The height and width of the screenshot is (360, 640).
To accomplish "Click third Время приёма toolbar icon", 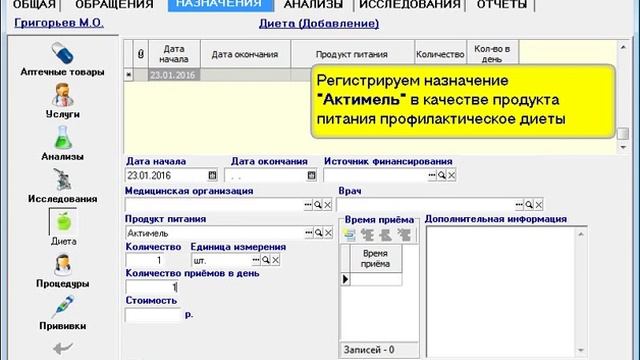I will [386, 235].
